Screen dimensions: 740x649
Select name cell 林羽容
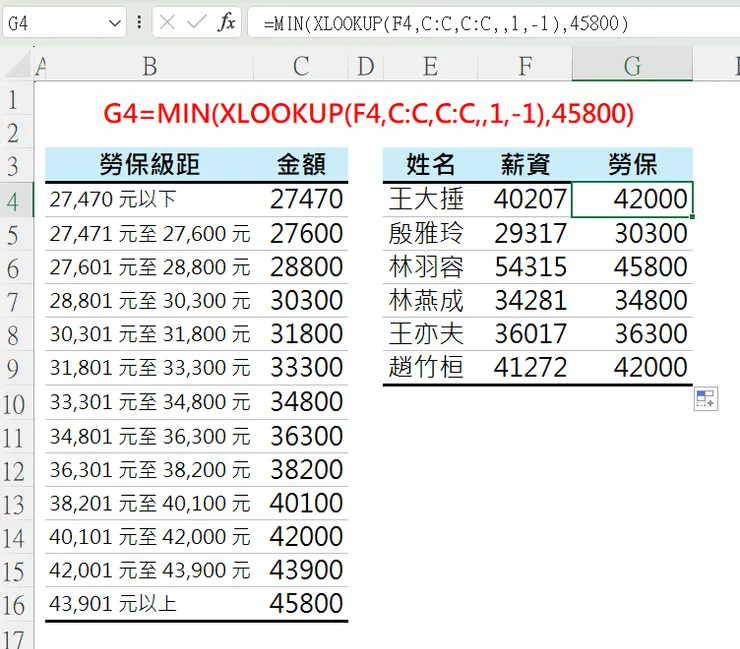[430, 267]
